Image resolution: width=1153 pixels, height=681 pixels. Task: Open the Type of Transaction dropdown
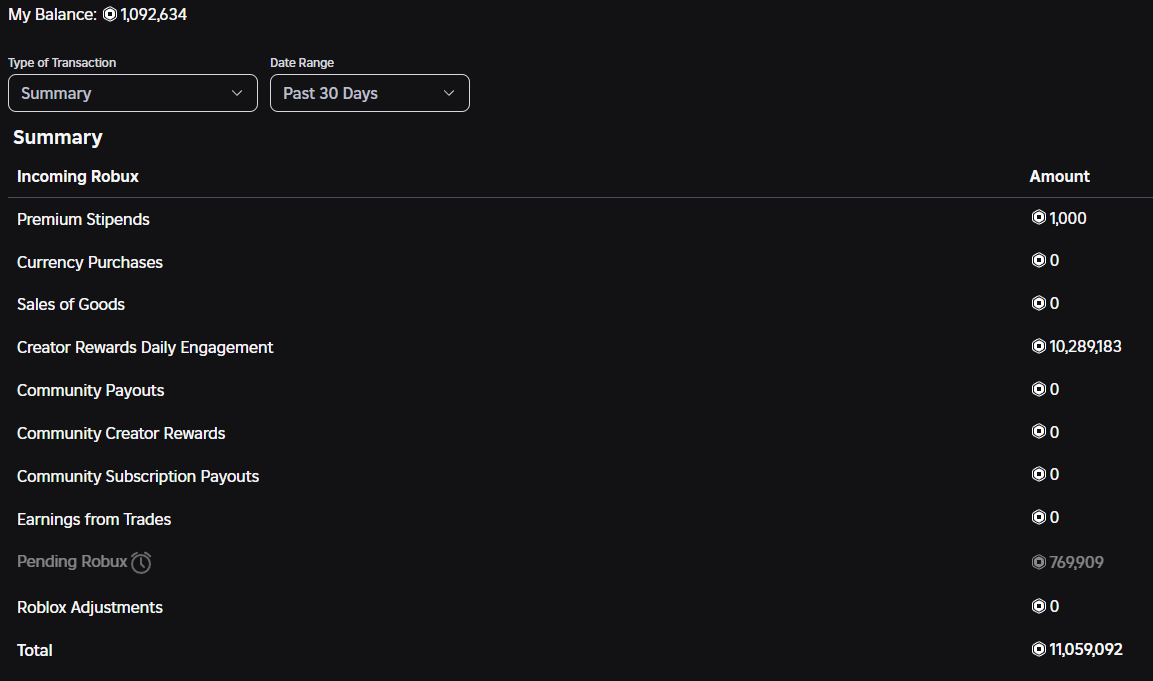(132, 93)
